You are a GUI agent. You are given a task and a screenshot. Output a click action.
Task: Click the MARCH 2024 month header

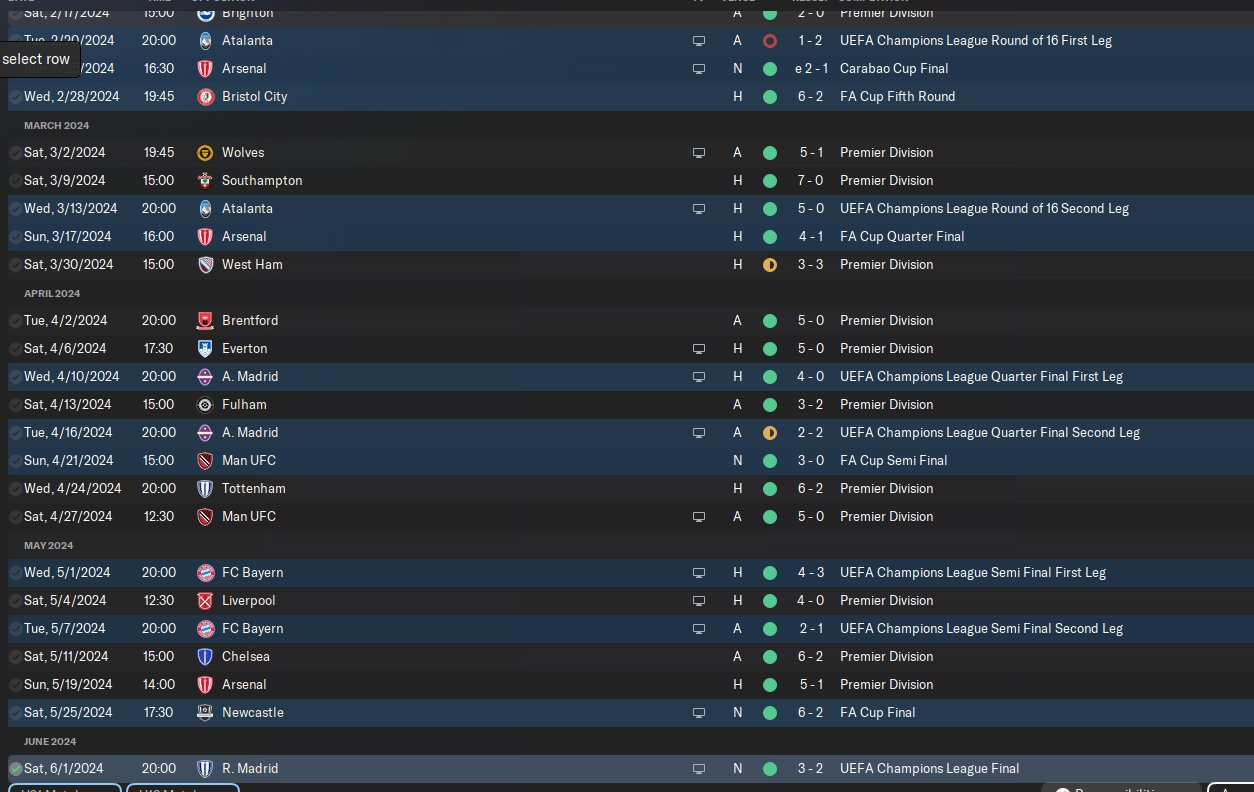[x=56, y=125]
